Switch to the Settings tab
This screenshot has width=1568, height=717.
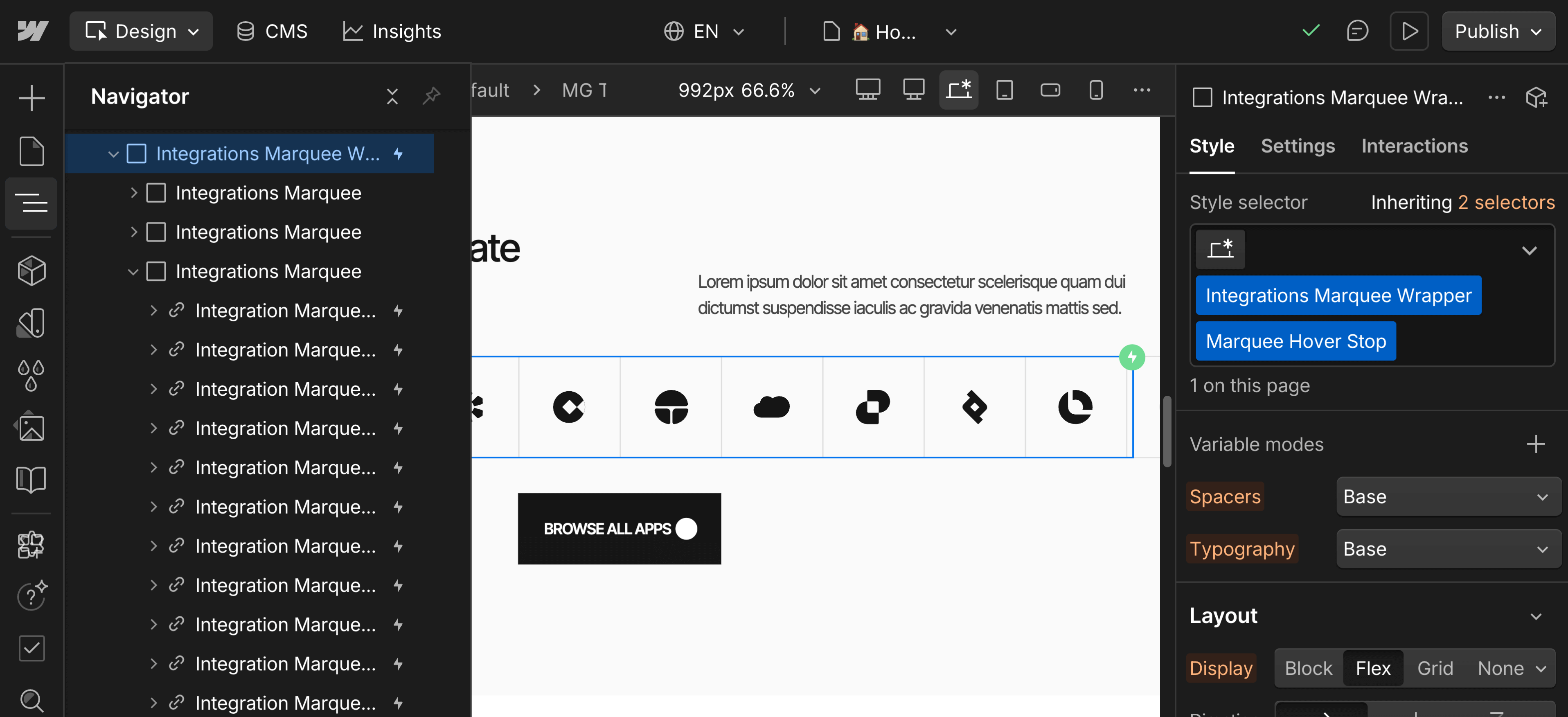(1297, 145)
